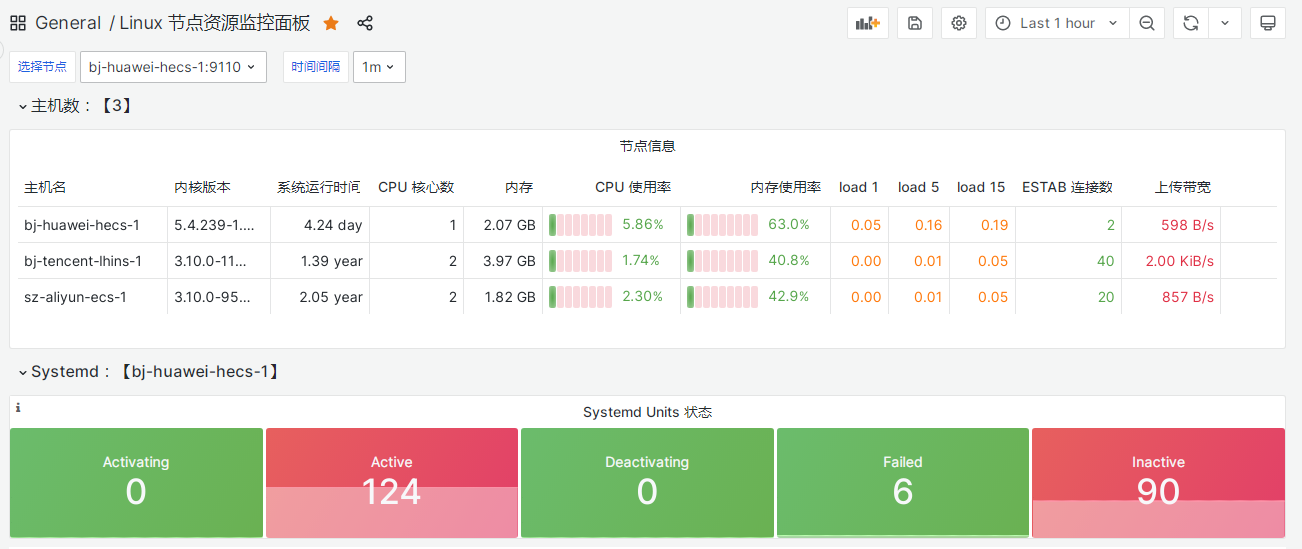Share the dashboard via share icon
This screenshot has height=549, width=1302.
(x=365, y=23)
